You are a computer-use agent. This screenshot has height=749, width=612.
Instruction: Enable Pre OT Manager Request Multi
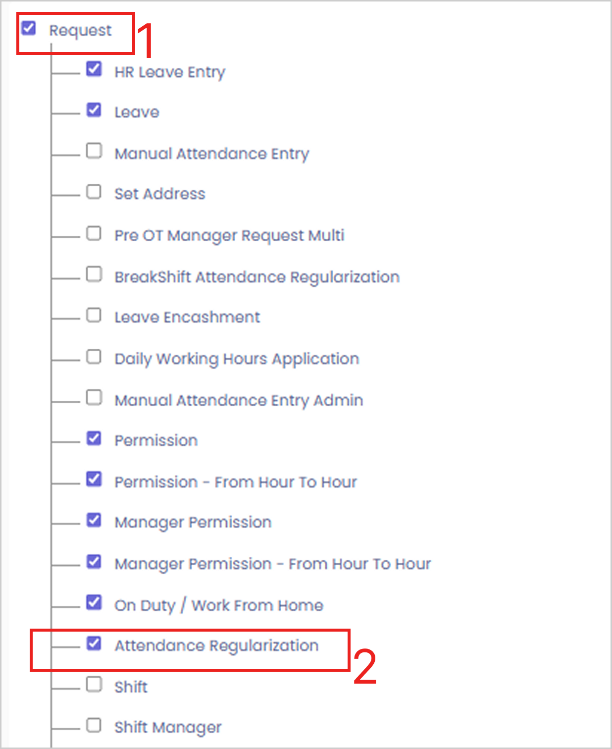coord(94,234)
